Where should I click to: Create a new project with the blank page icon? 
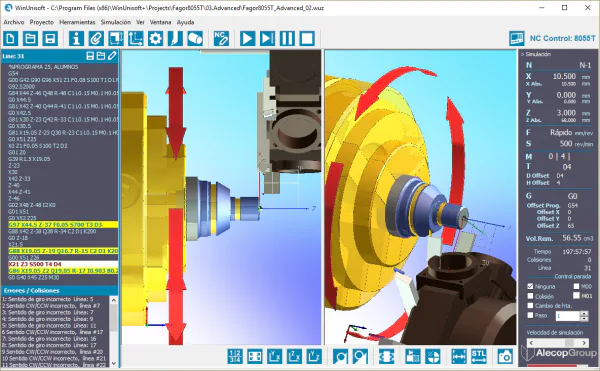(x=11, y=39)
